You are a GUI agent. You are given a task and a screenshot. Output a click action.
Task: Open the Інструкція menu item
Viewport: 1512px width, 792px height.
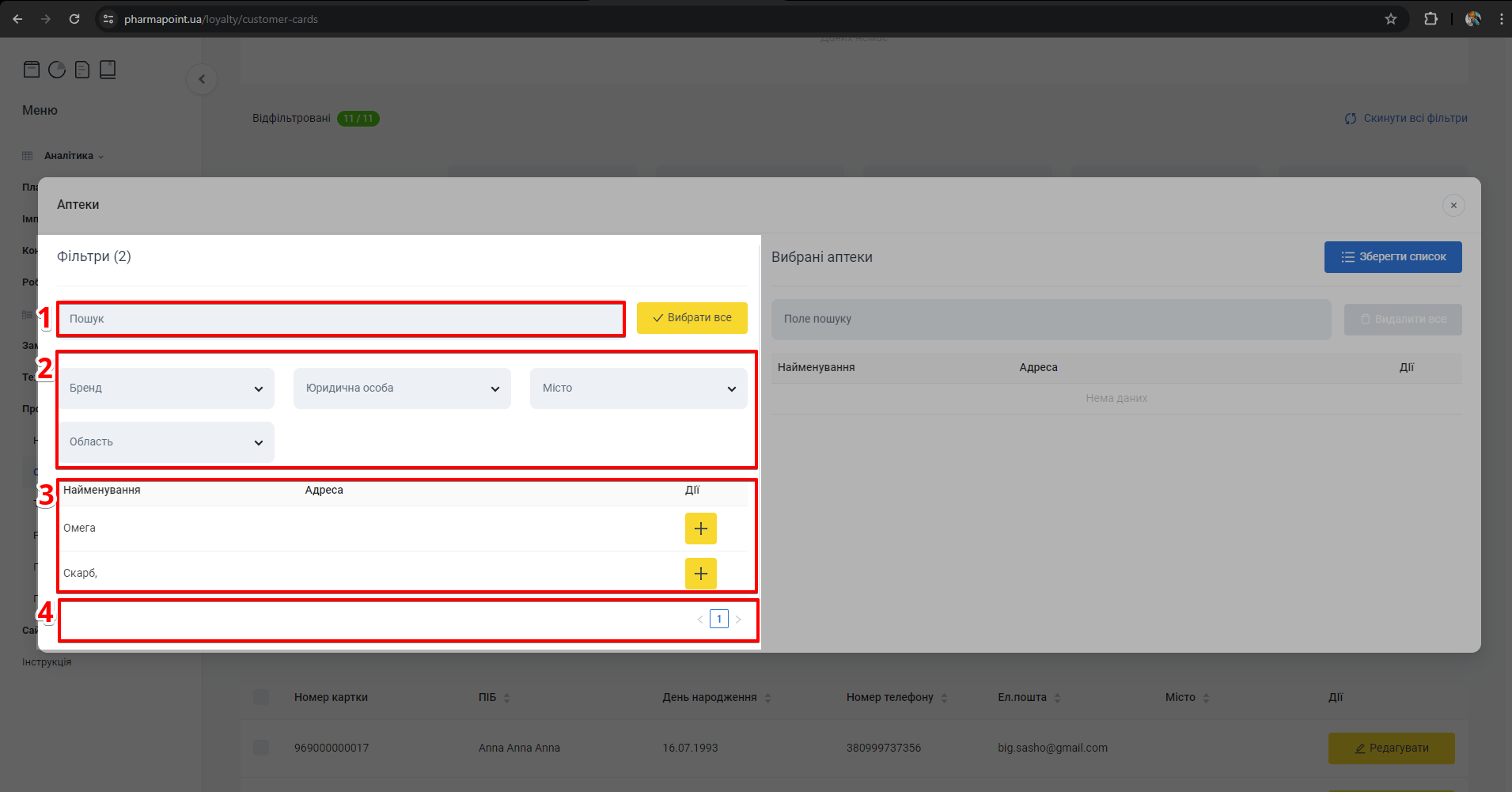[47, 662]
